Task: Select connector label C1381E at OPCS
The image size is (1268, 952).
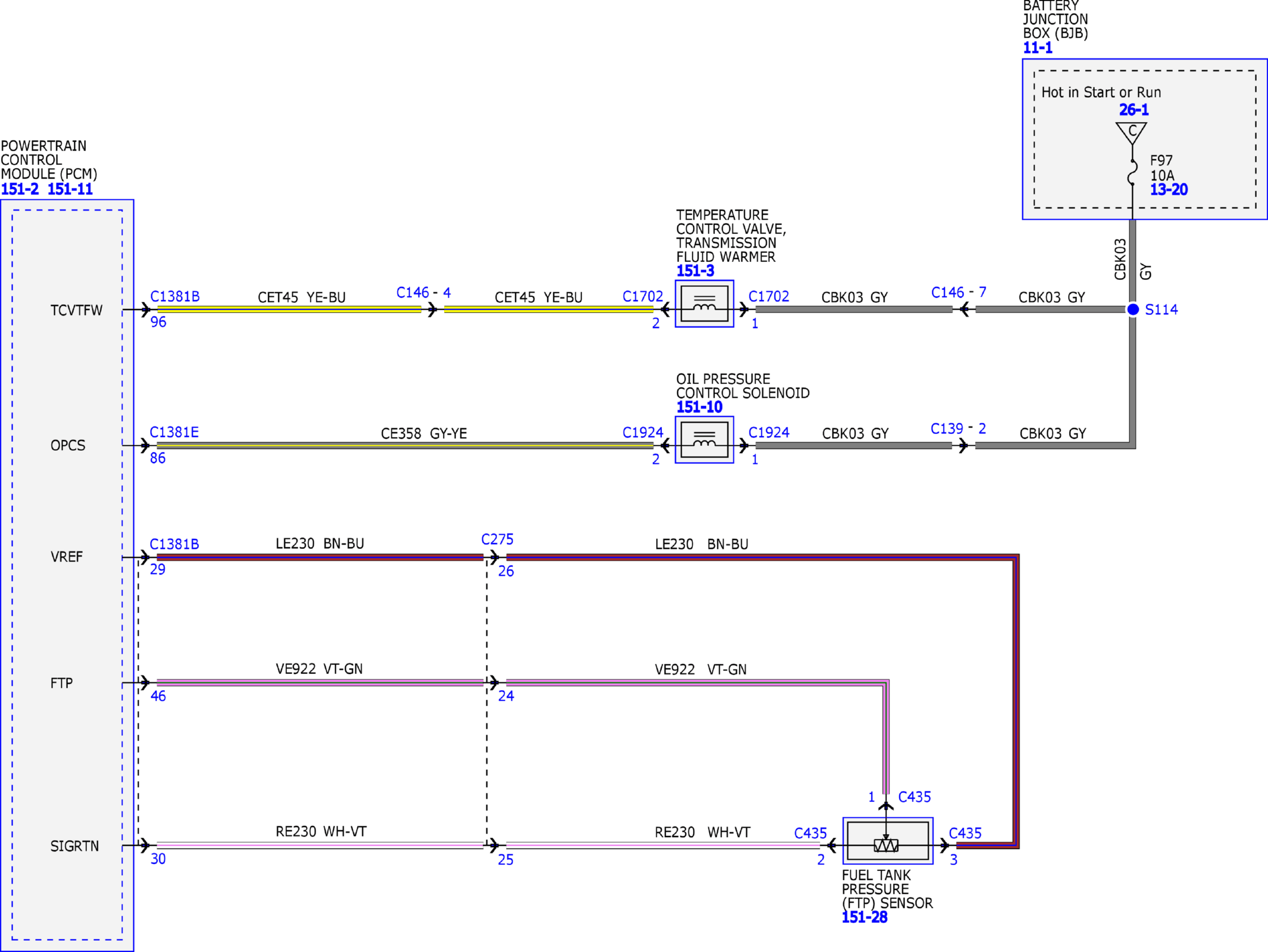Action: pos(174,432)
